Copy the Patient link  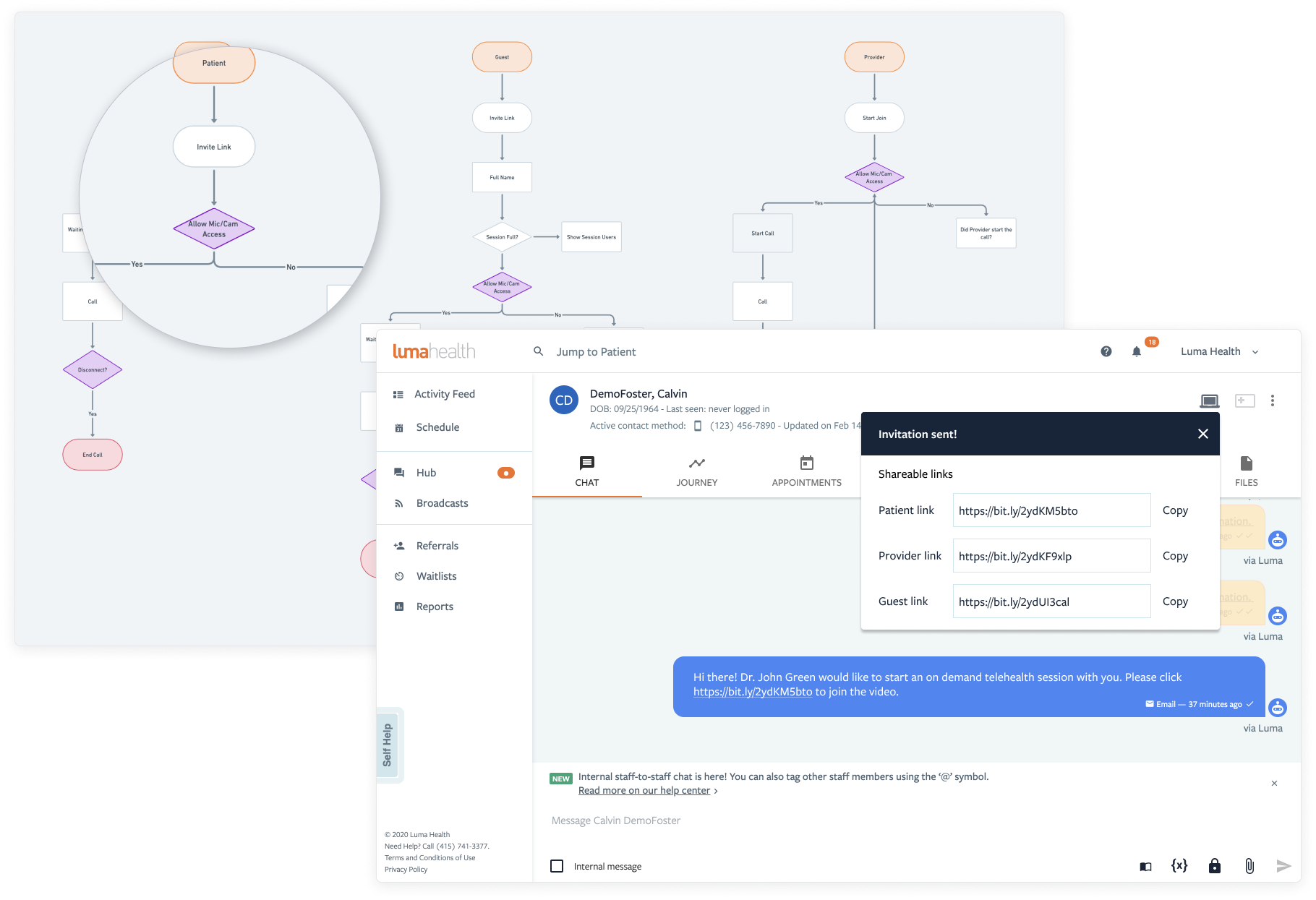[1175, 510]
